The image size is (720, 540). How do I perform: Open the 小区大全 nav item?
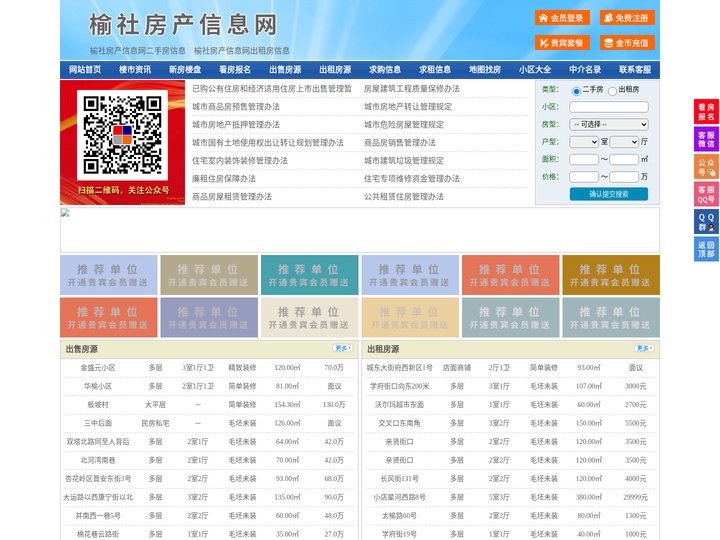[535, 70]
